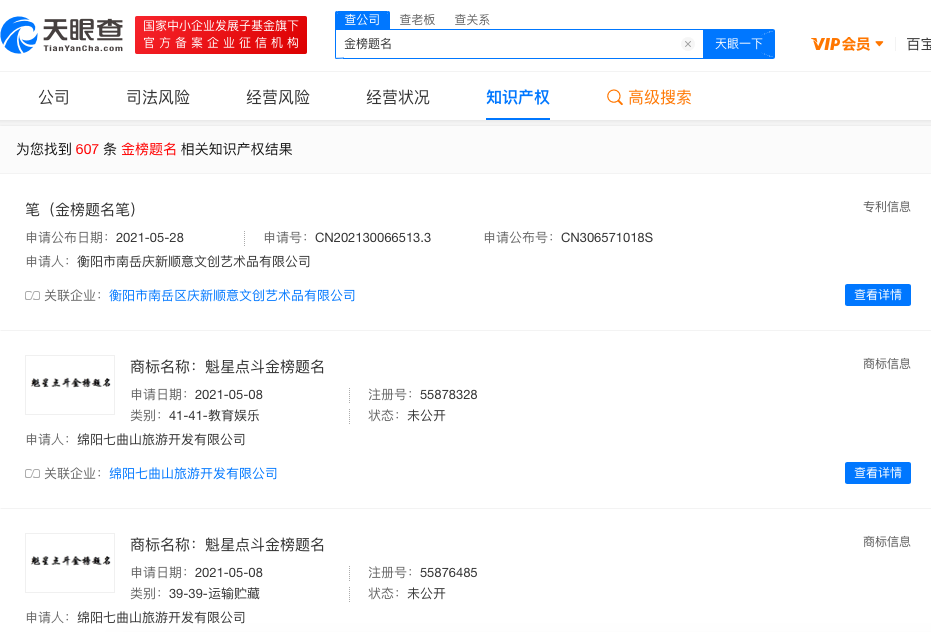Click the link icon beside 衡阳市南岳区庆新顺意文创艺术品有限公司
This screenshot has width=931, height=632.
32,296
